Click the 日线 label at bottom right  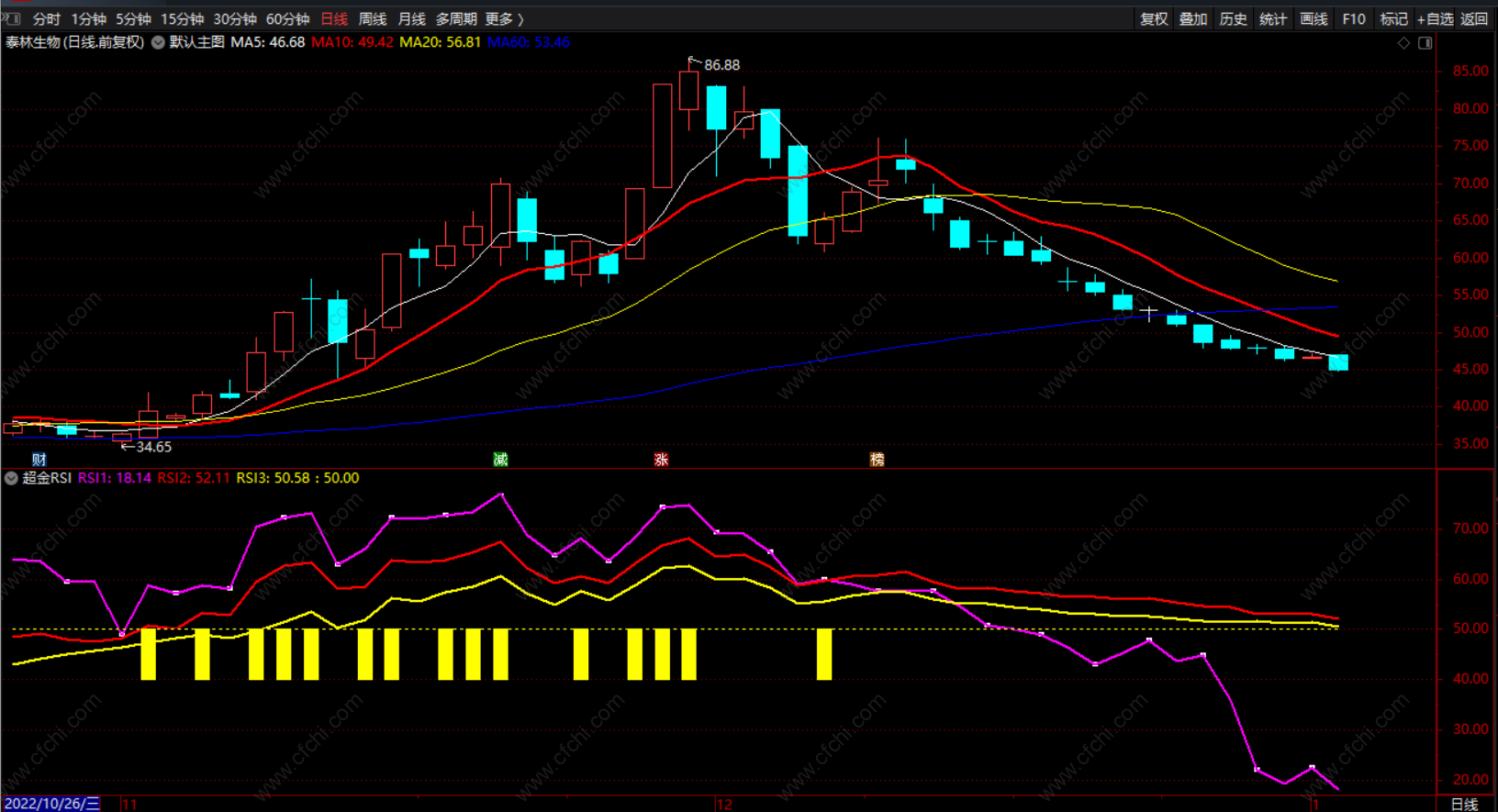tap(1465, 804)
